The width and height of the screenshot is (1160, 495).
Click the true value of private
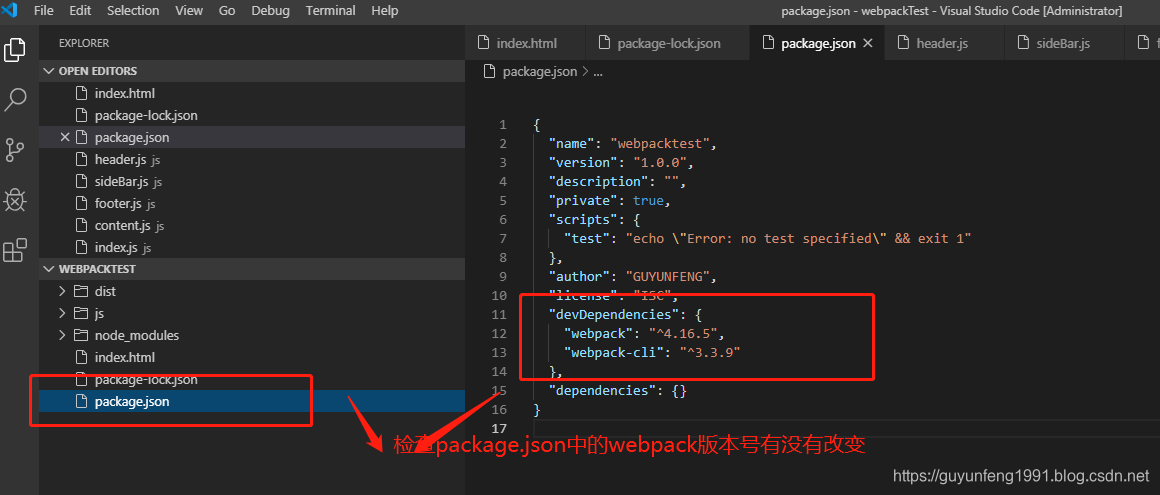648,201
